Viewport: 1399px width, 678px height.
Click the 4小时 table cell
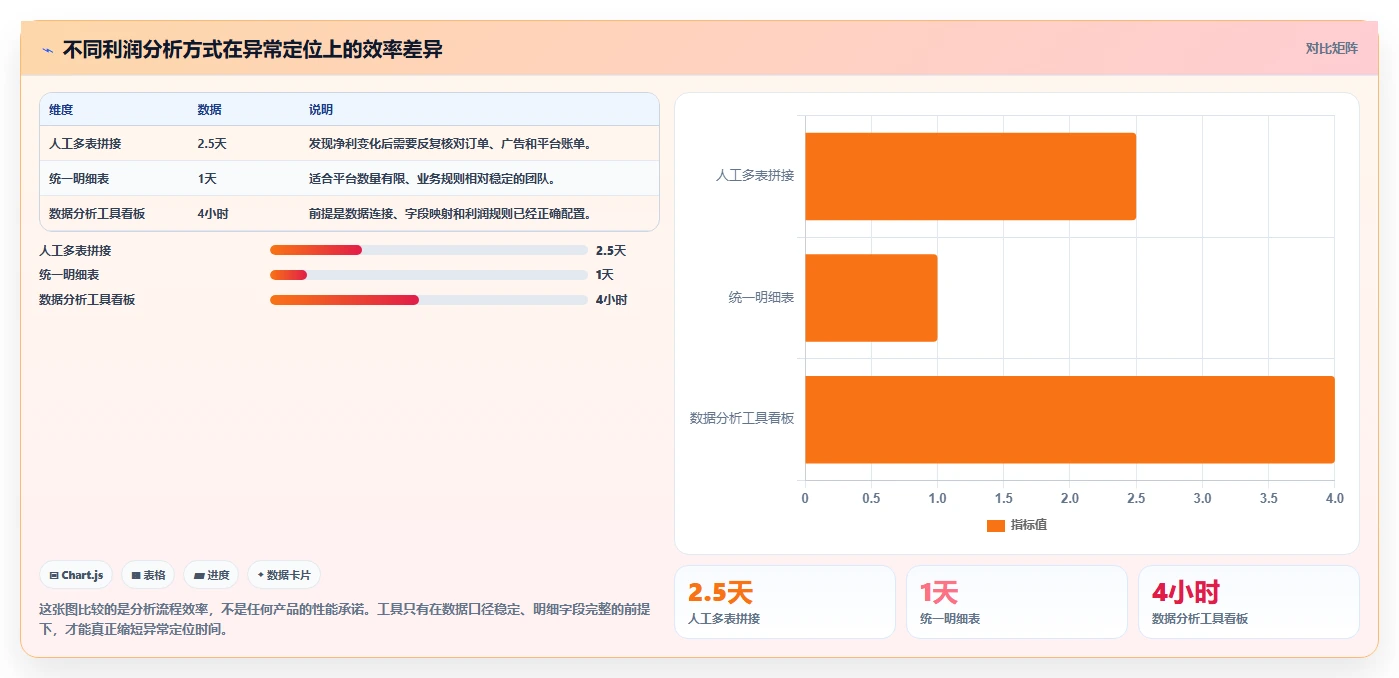pyautogui.click(x=213, y=213)
